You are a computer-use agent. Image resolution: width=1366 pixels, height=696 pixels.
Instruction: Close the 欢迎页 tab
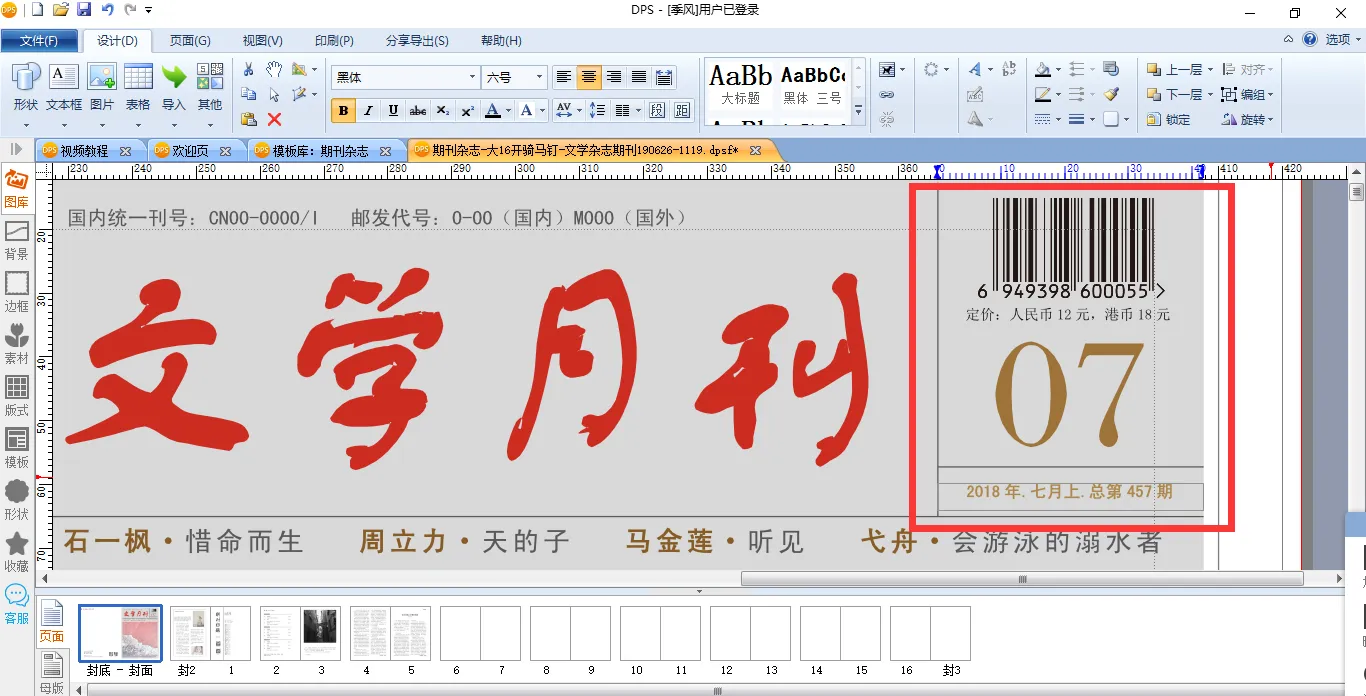tap(226, 151)
